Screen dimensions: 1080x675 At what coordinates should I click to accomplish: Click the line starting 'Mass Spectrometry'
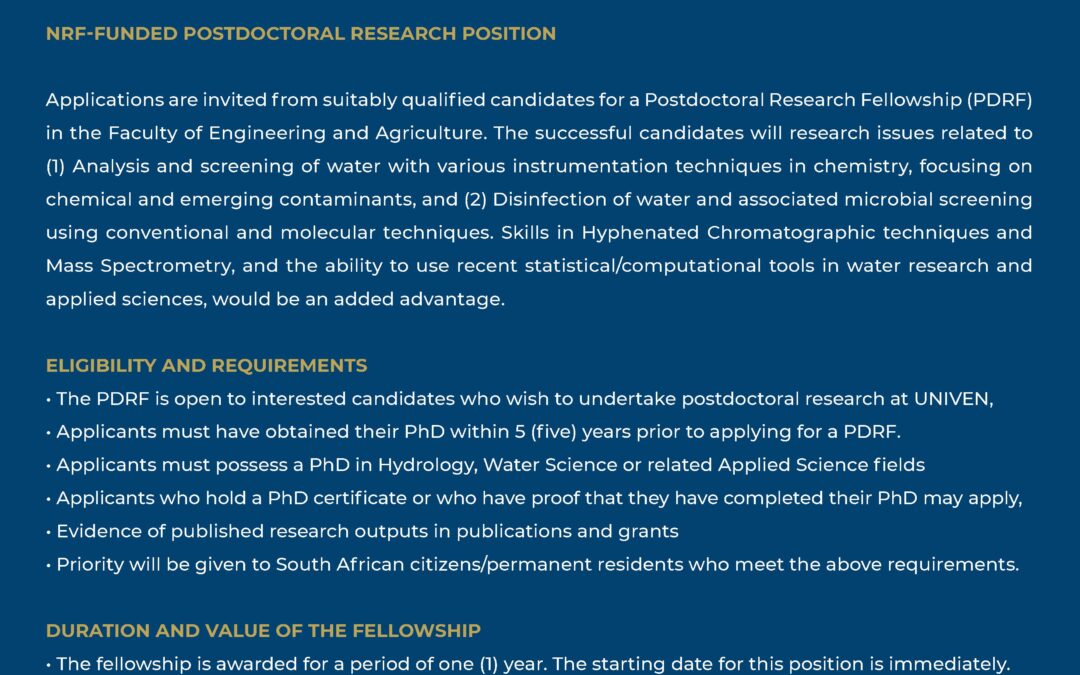tap(538, 266)
